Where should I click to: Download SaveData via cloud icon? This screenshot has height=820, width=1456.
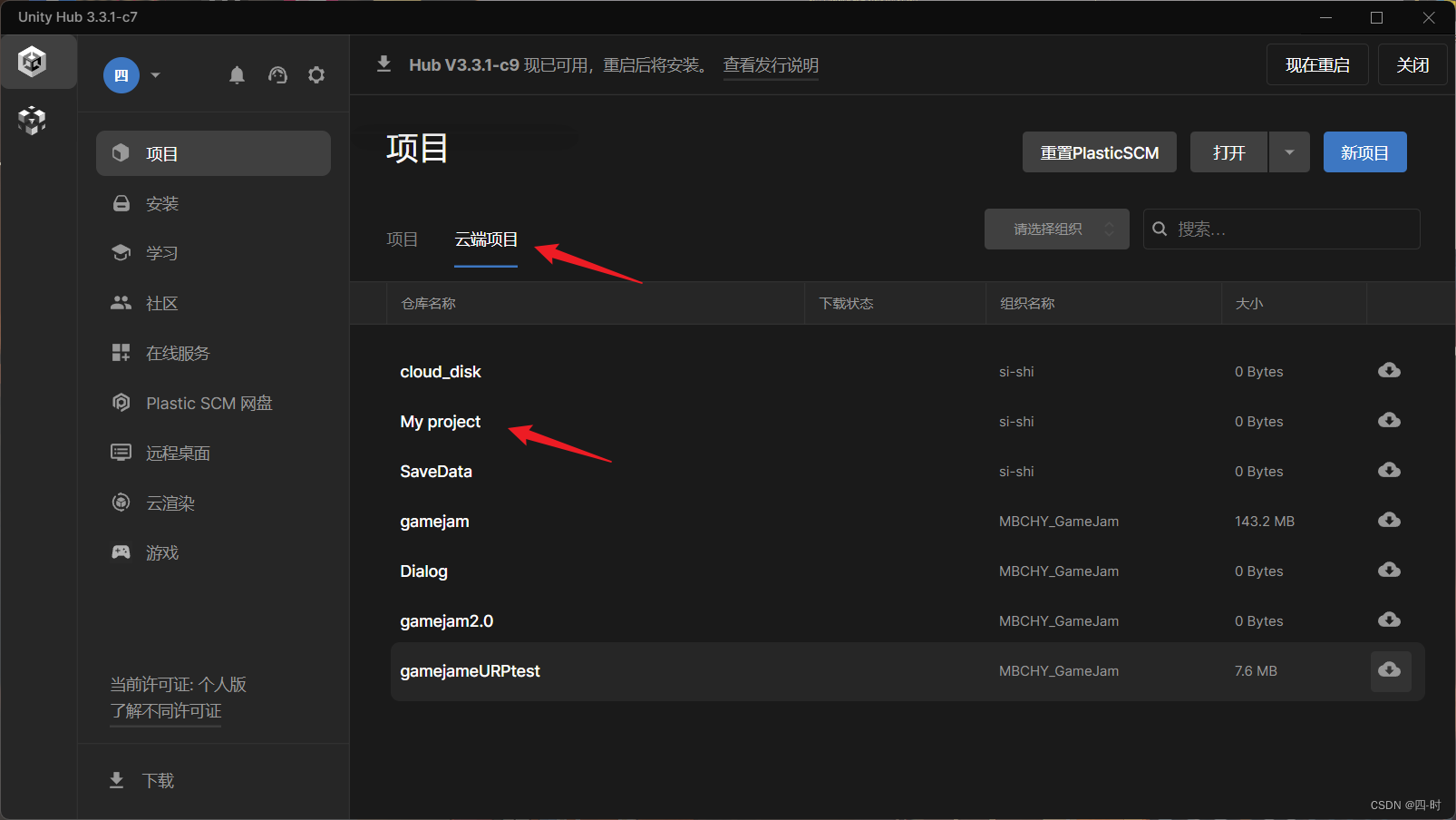pos(1389,470)
